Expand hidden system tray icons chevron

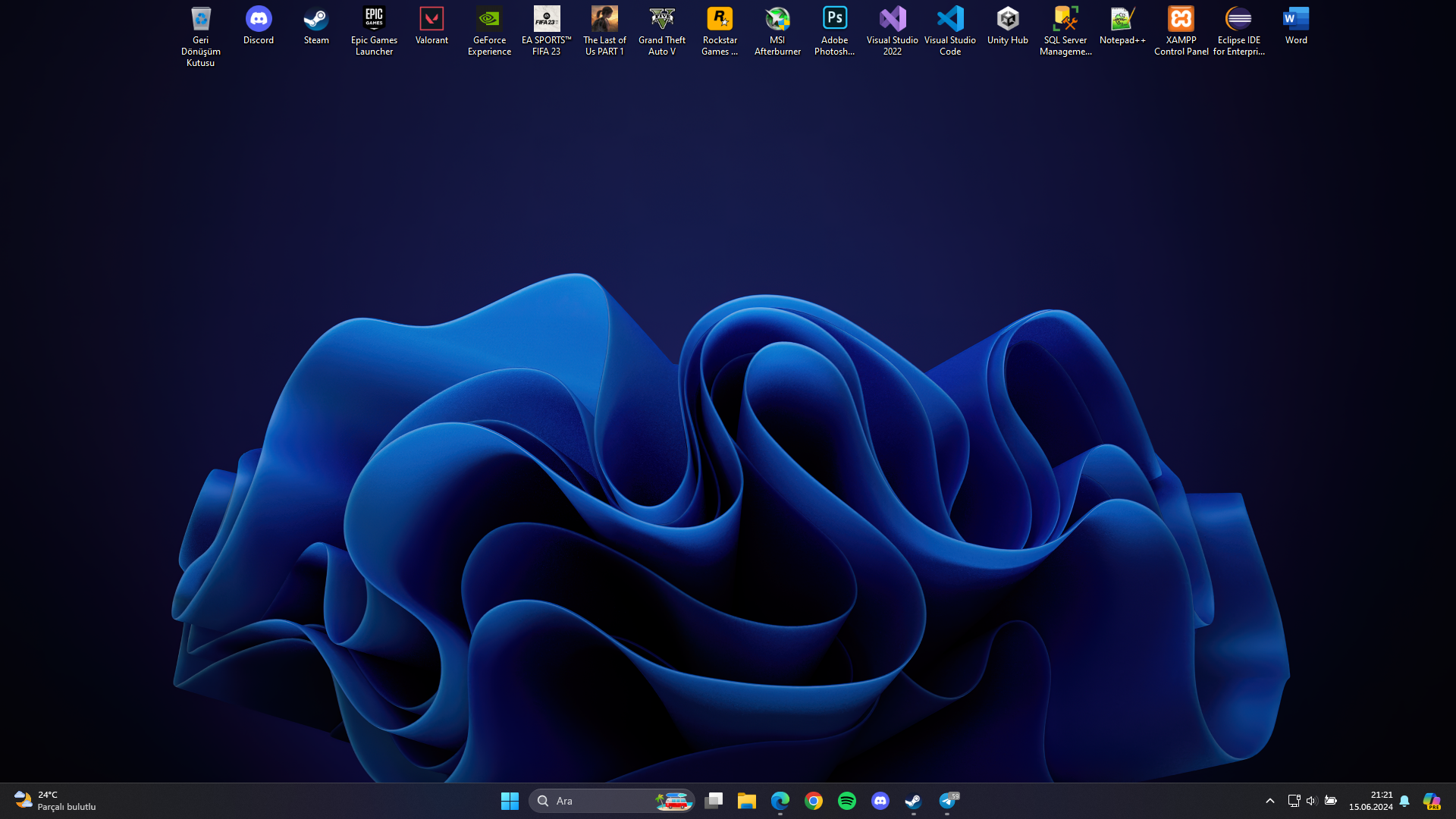click(1270, 801)
